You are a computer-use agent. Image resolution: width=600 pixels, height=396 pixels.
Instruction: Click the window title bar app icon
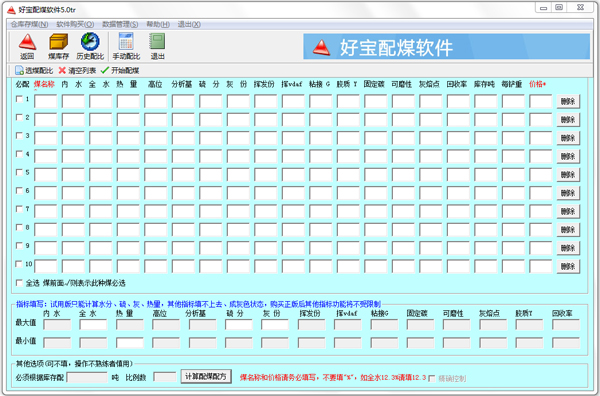click(x=11, y=10)
